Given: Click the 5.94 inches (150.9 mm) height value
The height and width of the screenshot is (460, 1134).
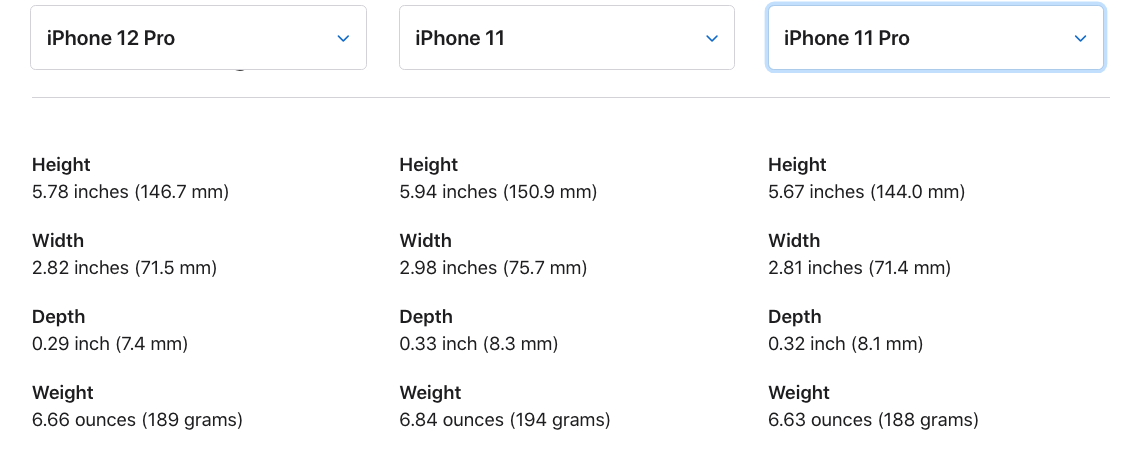Looking at the screenshot, I should click(498, 192).
